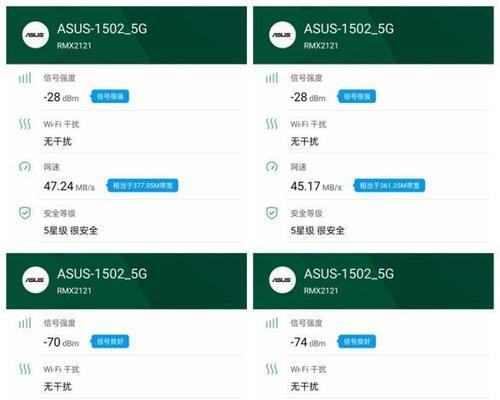The width and height of the screenshot is (500, 400).
Task: Tap 5星级 很安全 rating in 47.24 MB/s panel
Action: coord(71,230)
